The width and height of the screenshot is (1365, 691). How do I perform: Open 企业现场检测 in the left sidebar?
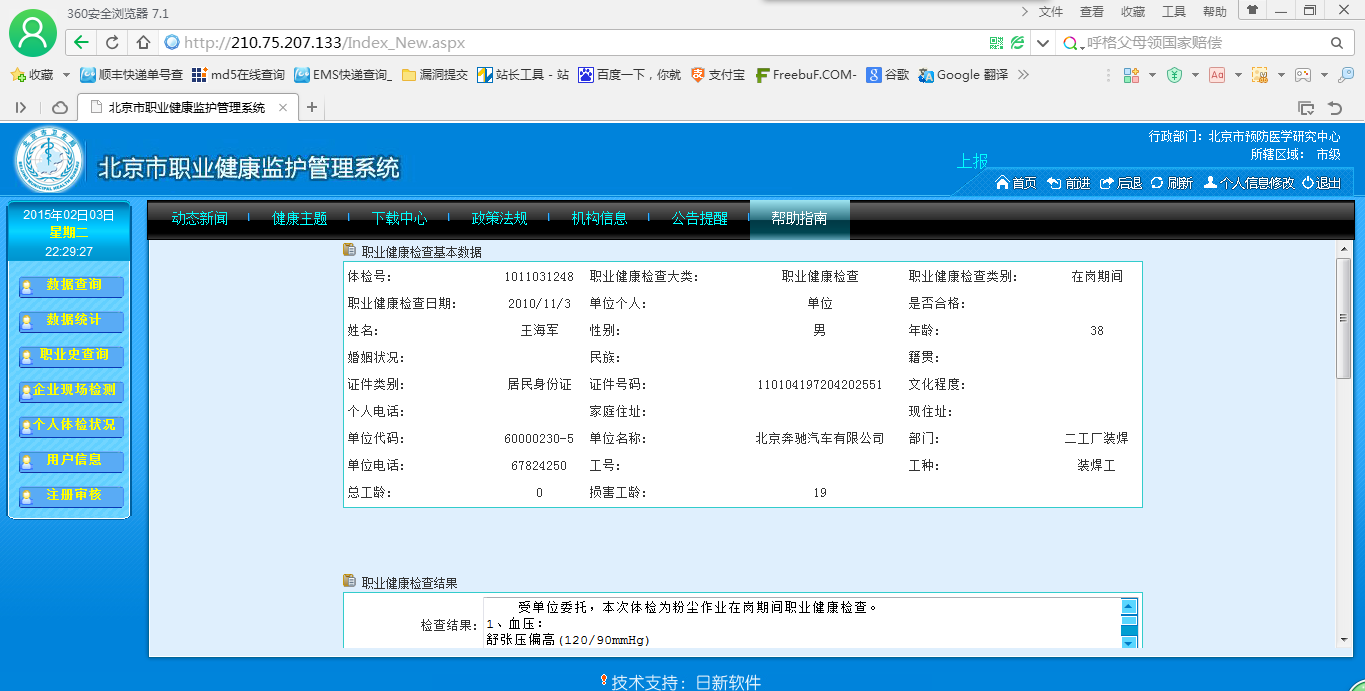[71, 391]
